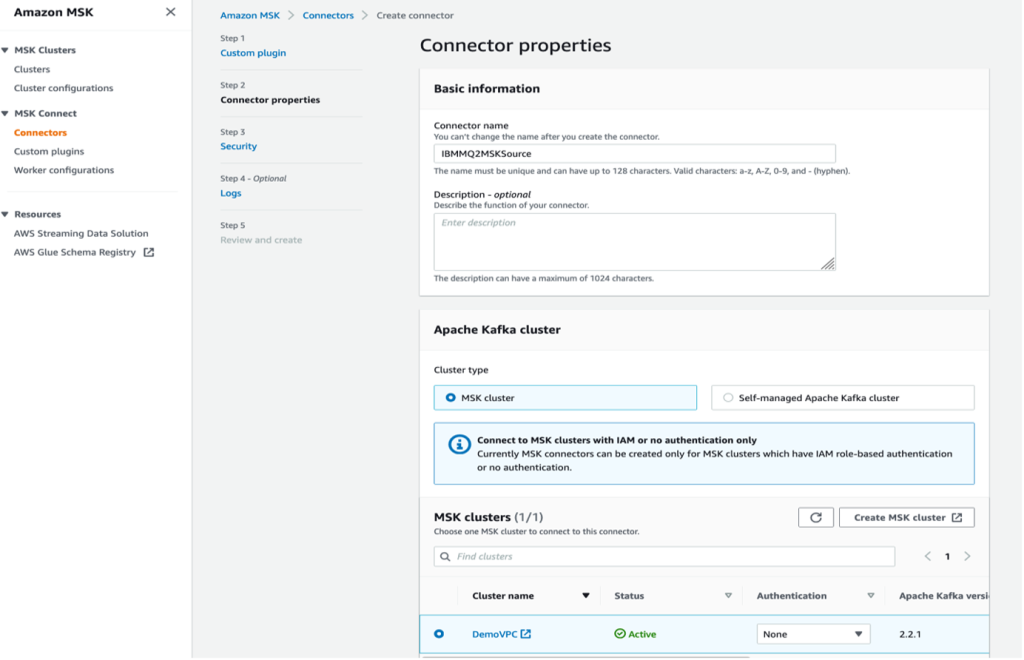Open the DemoVPC cluster details external link

(528, 633)
